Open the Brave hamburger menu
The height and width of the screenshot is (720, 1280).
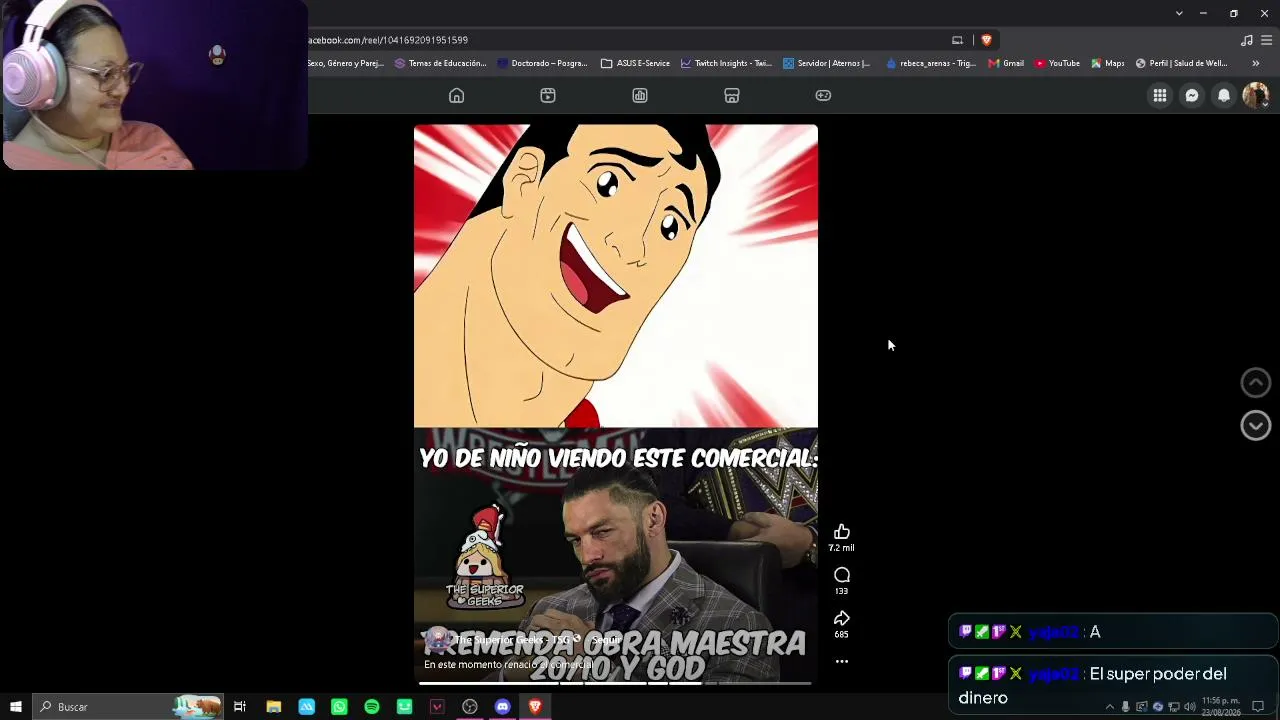click(x=1266, y=40)
